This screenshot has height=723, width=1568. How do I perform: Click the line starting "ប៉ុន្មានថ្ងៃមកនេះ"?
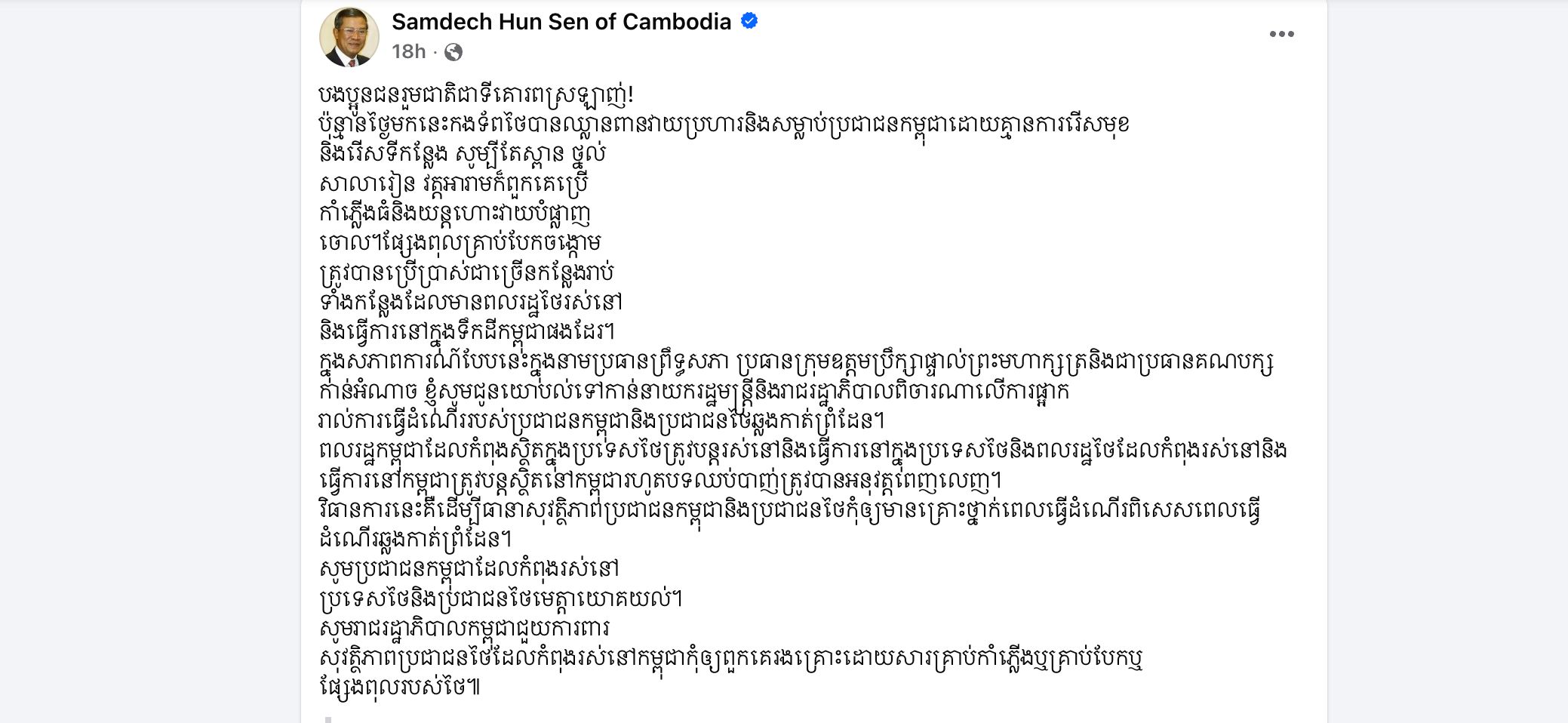pos(724,125)
